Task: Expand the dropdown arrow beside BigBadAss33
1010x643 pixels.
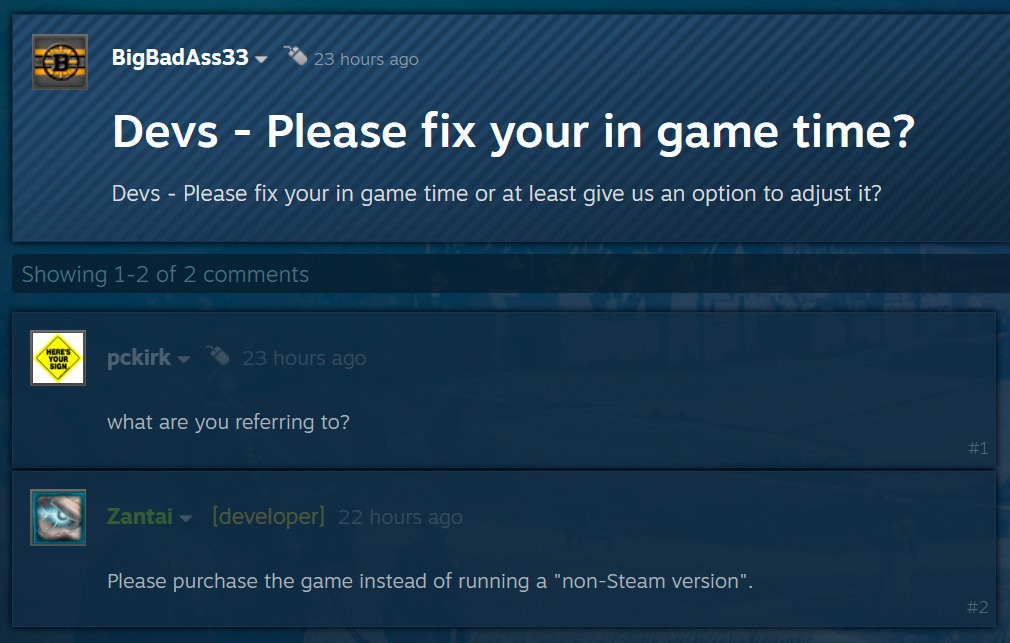Action: 262,60
